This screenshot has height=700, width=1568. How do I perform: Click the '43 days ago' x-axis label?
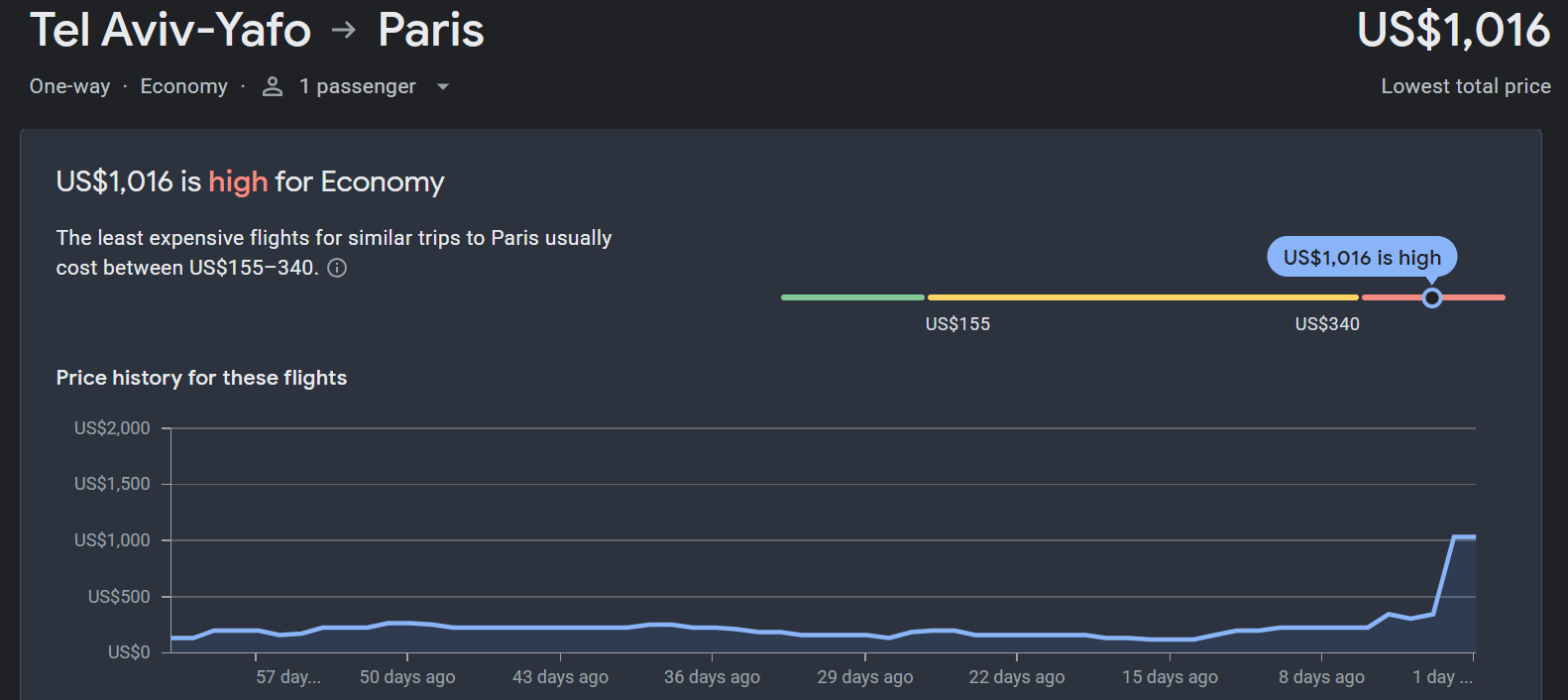coord(560,677)
